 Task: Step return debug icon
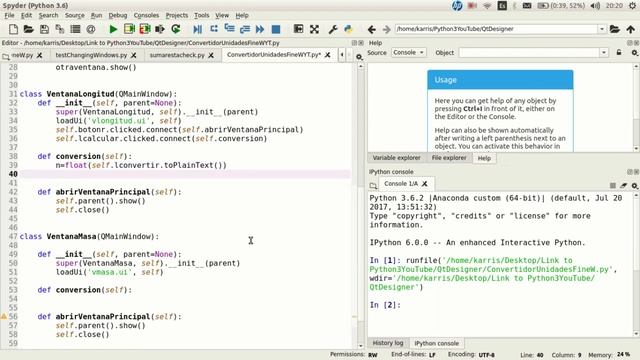(245, 29)
